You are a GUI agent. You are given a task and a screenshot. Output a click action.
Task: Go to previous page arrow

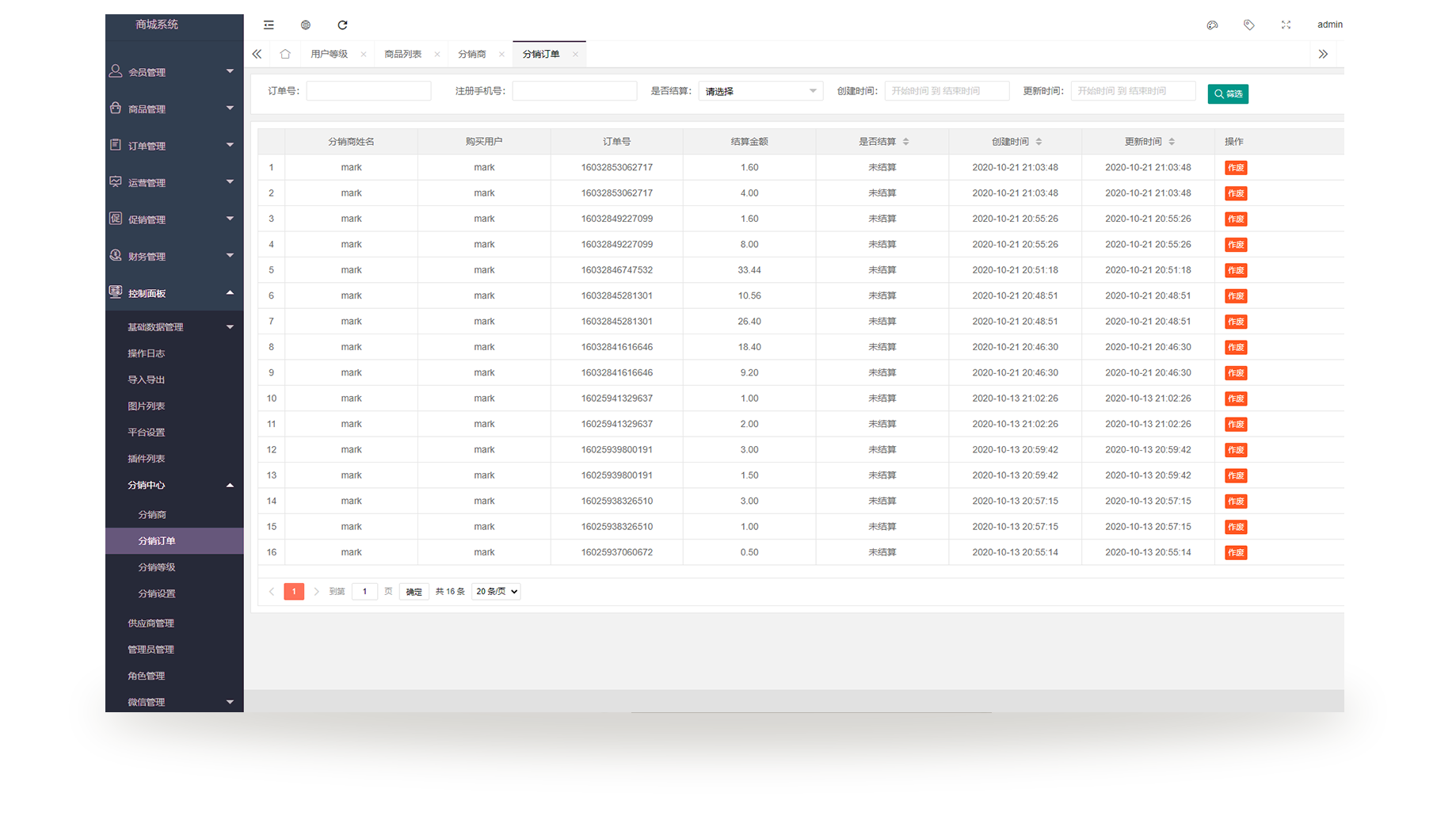pyautogui.click(x=272, y=592)
